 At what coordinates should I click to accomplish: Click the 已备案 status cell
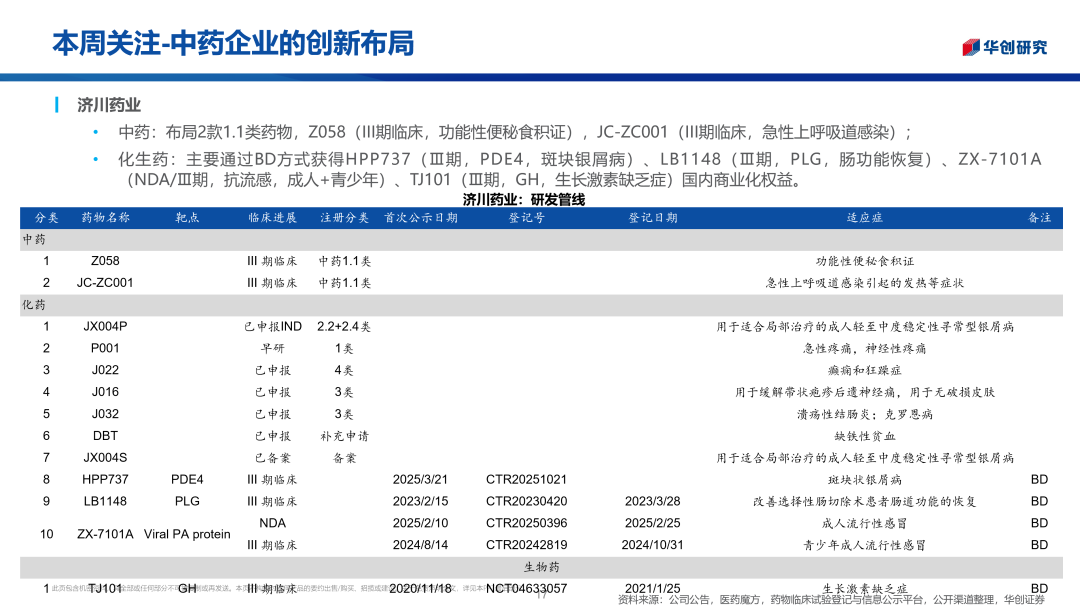[x=273, y=458]
